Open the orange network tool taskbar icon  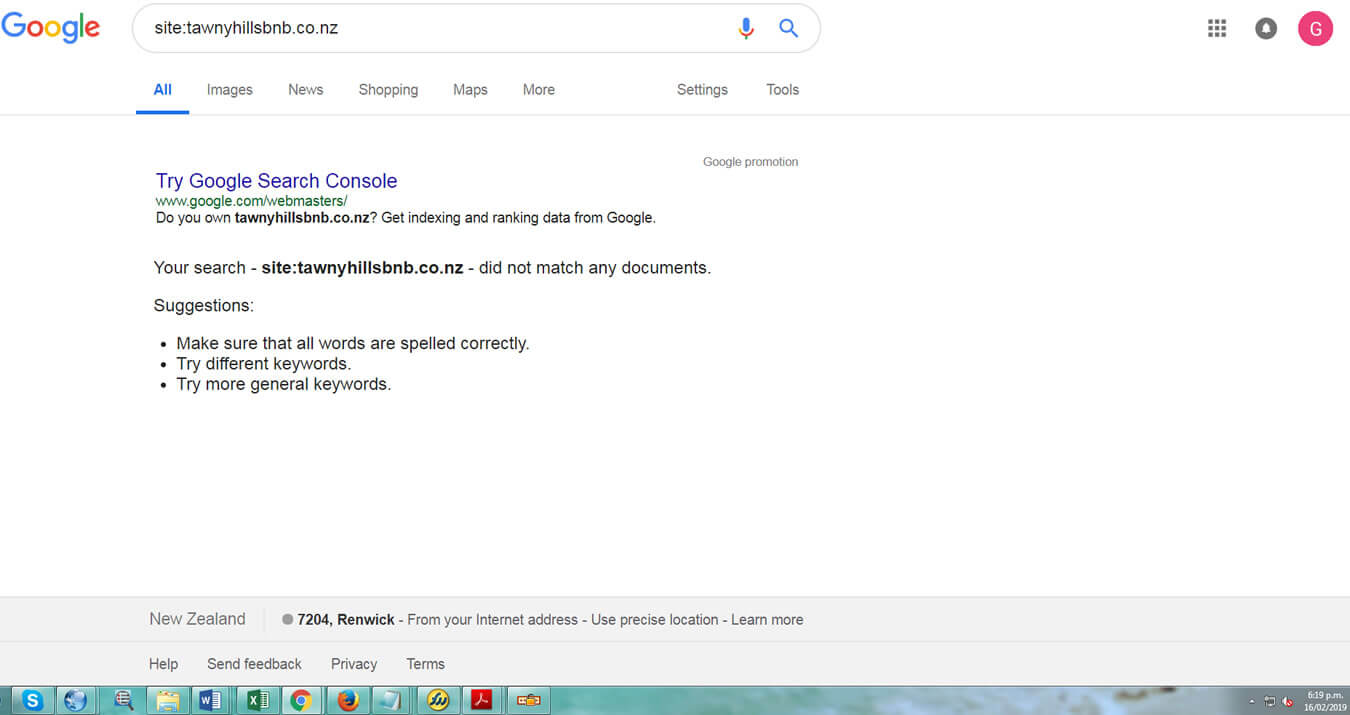(528, 700)
